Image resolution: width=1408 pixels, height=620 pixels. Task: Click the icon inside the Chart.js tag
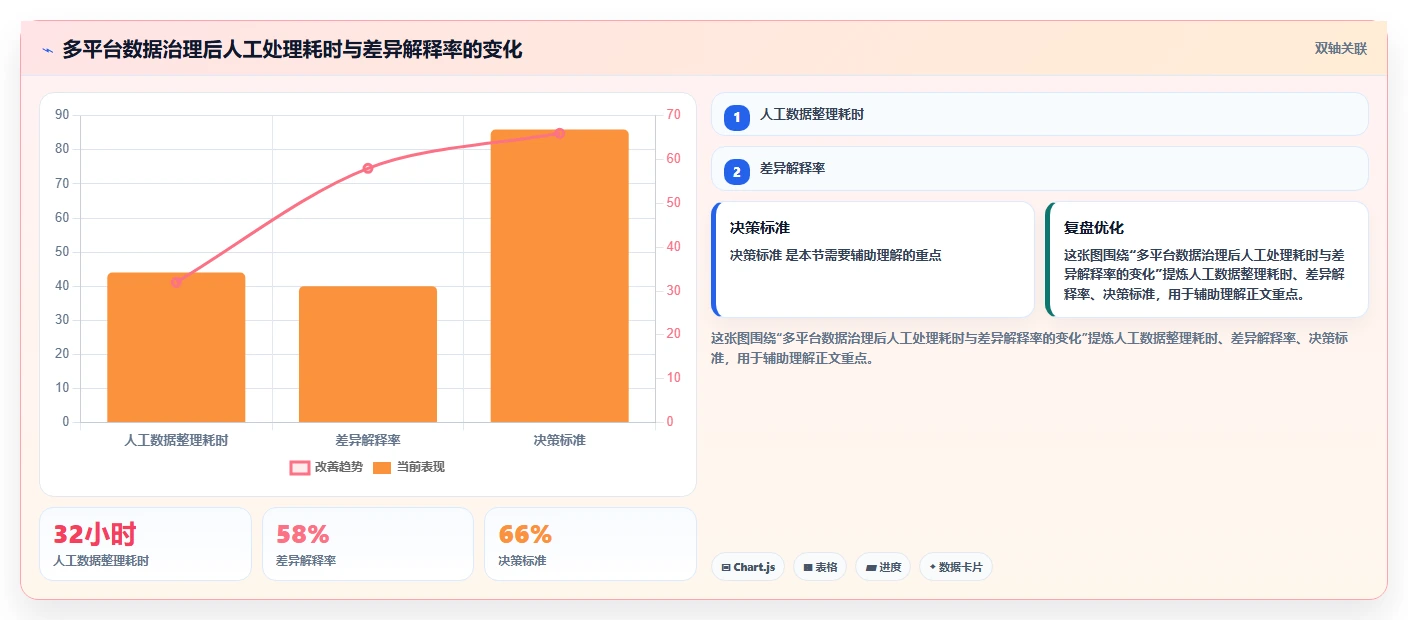[726, 567]
